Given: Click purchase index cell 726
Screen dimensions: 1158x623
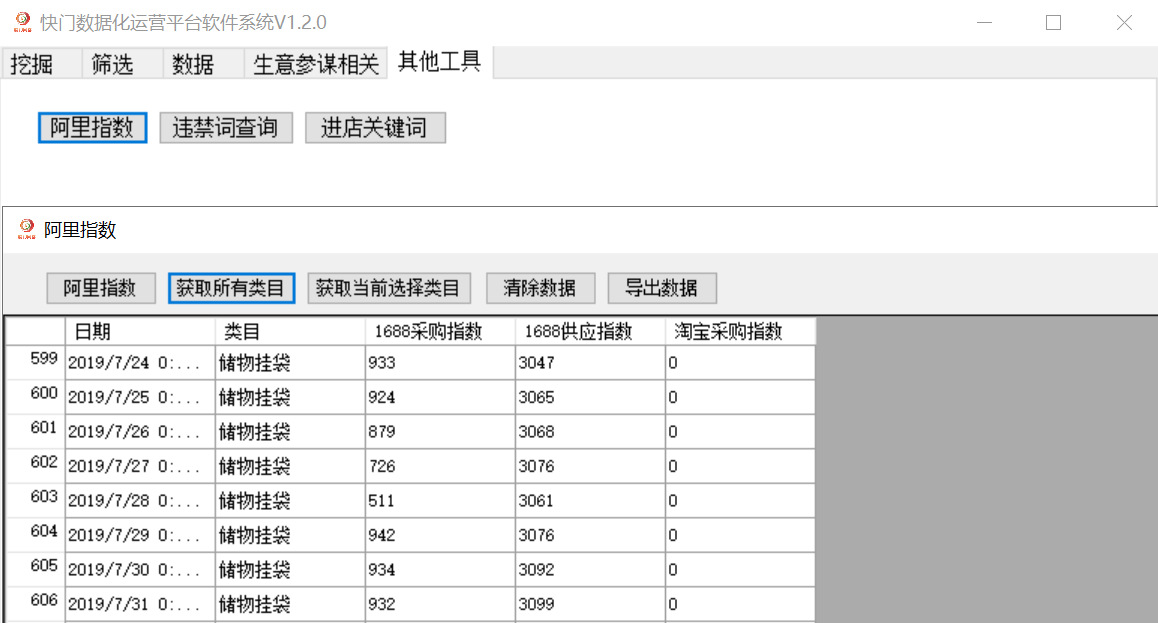Looking at the screenshot, I should pyautogui.click(x=440, y=466).
